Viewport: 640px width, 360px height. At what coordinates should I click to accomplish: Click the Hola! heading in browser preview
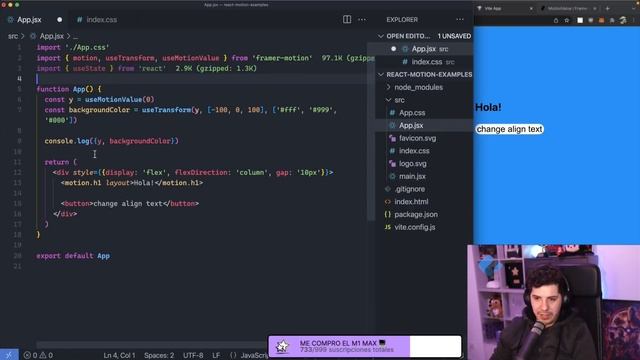coord(488,107)
